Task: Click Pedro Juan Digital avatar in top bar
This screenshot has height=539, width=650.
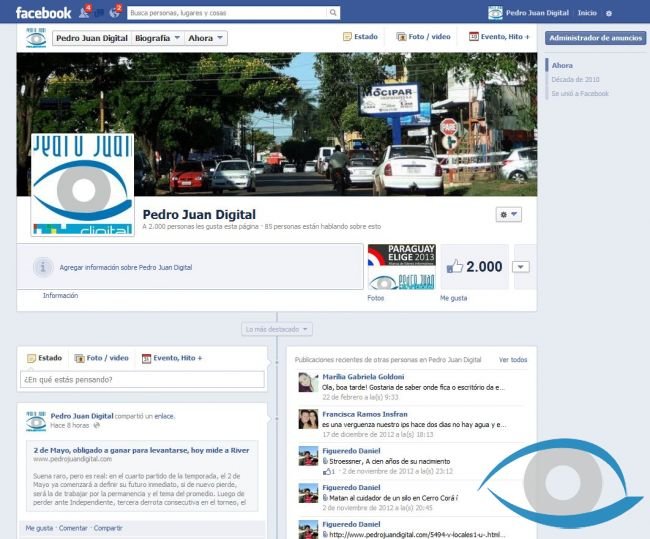Action: tap(495, 13)
